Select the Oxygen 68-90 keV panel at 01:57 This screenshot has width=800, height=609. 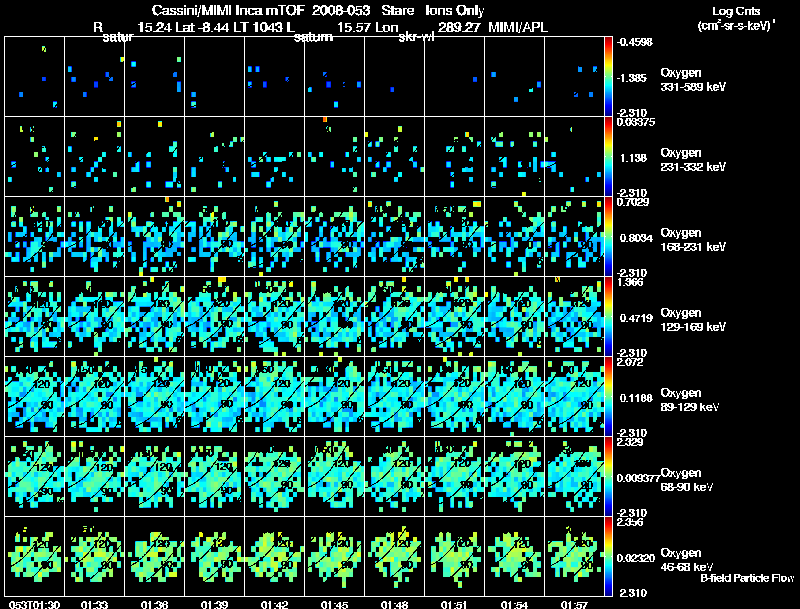click(x=574, y=477)
